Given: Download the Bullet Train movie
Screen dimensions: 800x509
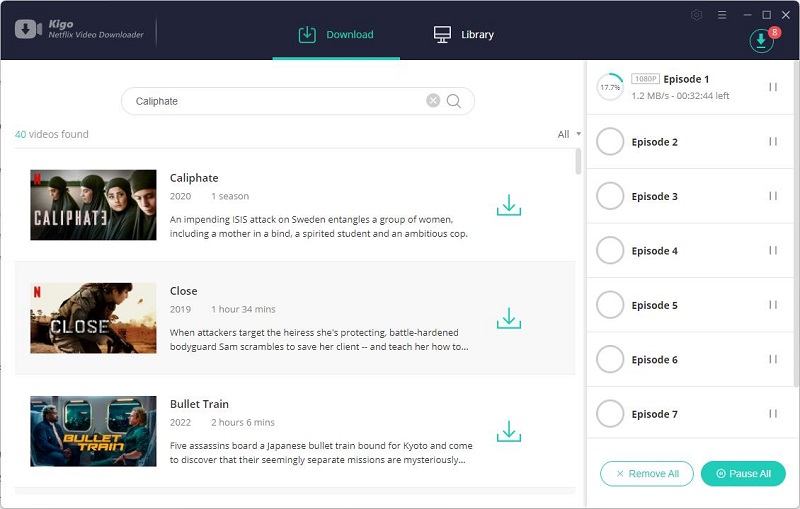Looking at the screenshot, I should [509, 431].
